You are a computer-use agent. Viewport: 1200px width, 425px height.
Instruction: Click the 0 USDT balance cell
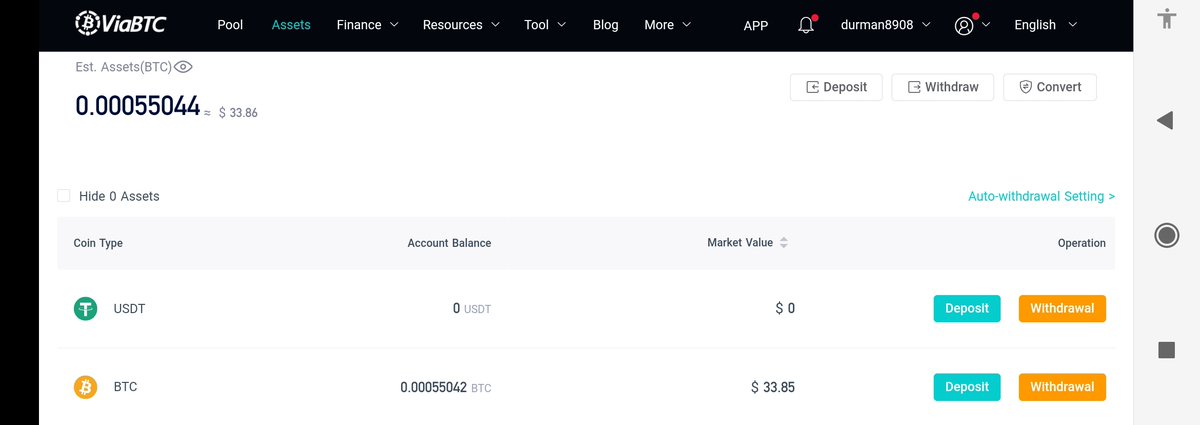[x=472, y=309]
